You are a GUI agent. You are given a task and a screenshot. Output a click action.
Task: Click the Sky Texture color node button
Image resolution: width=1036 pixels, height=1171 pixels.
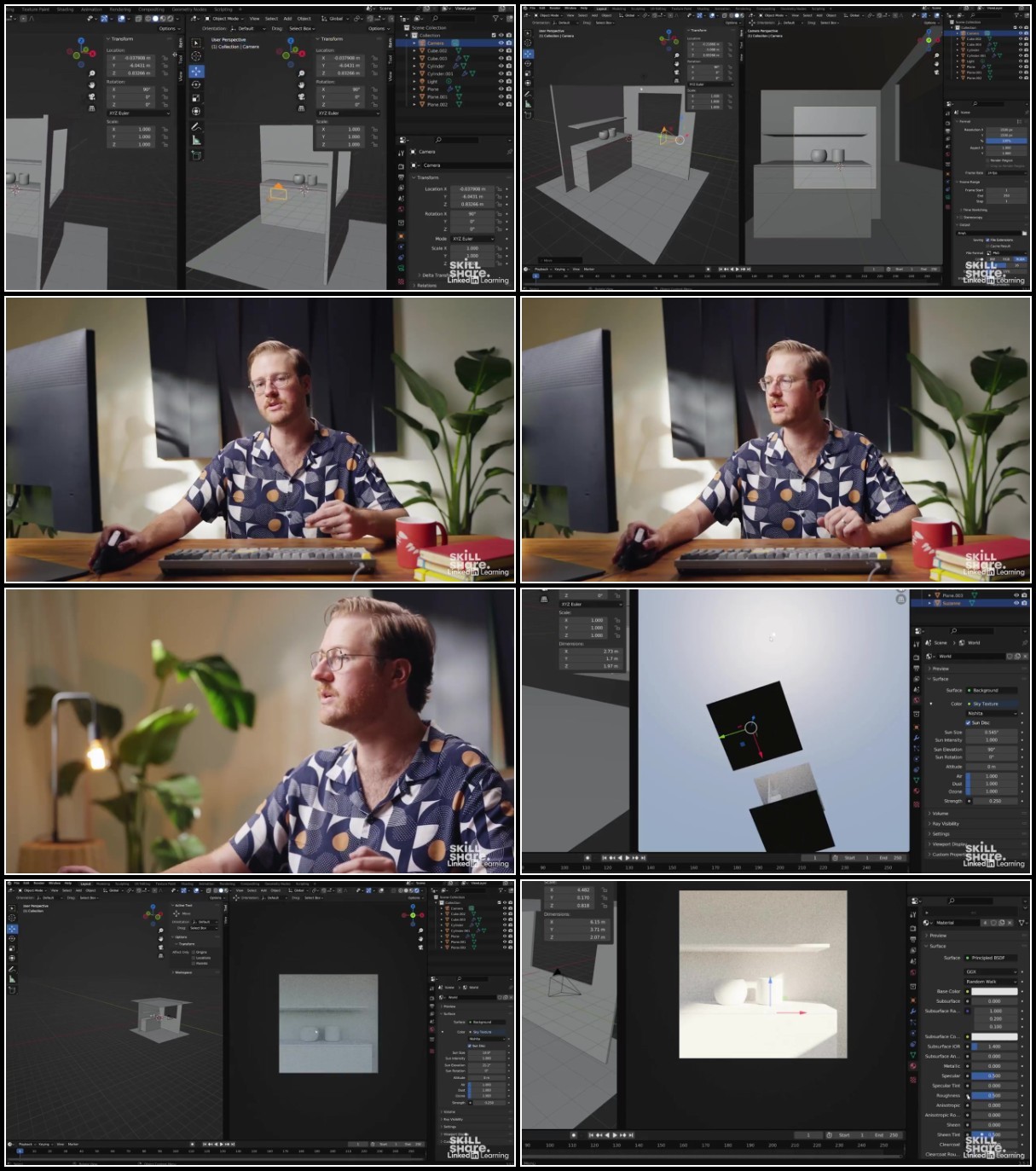[x=991, y=704]
